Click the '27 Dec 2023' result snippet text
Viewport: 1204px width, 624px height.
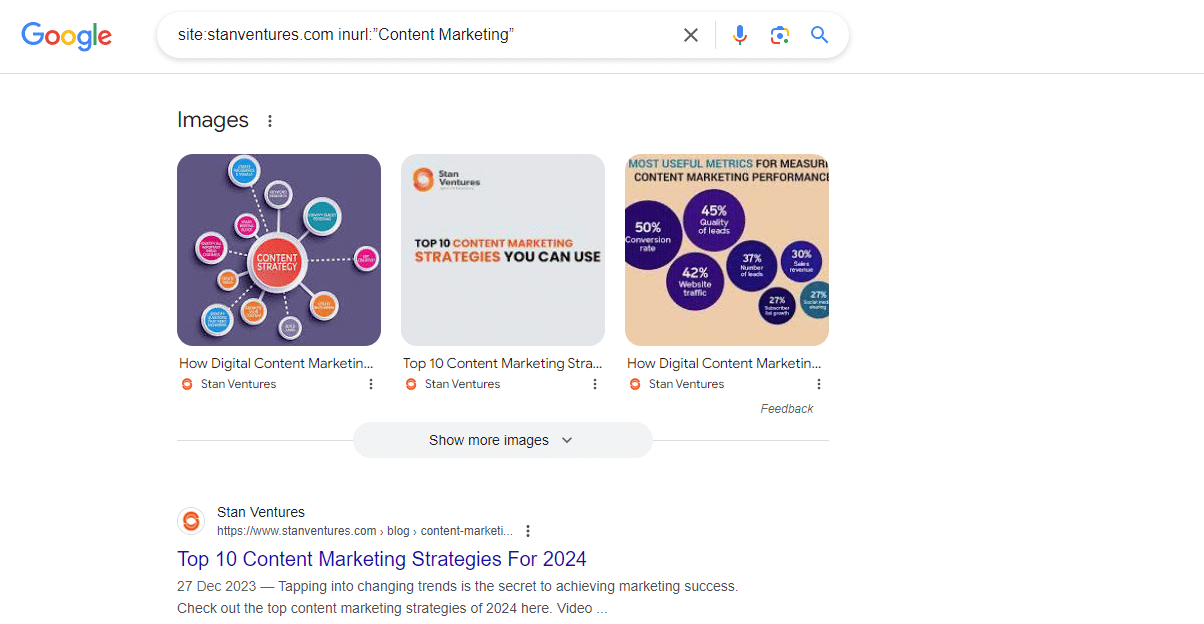tap(457, 597)
